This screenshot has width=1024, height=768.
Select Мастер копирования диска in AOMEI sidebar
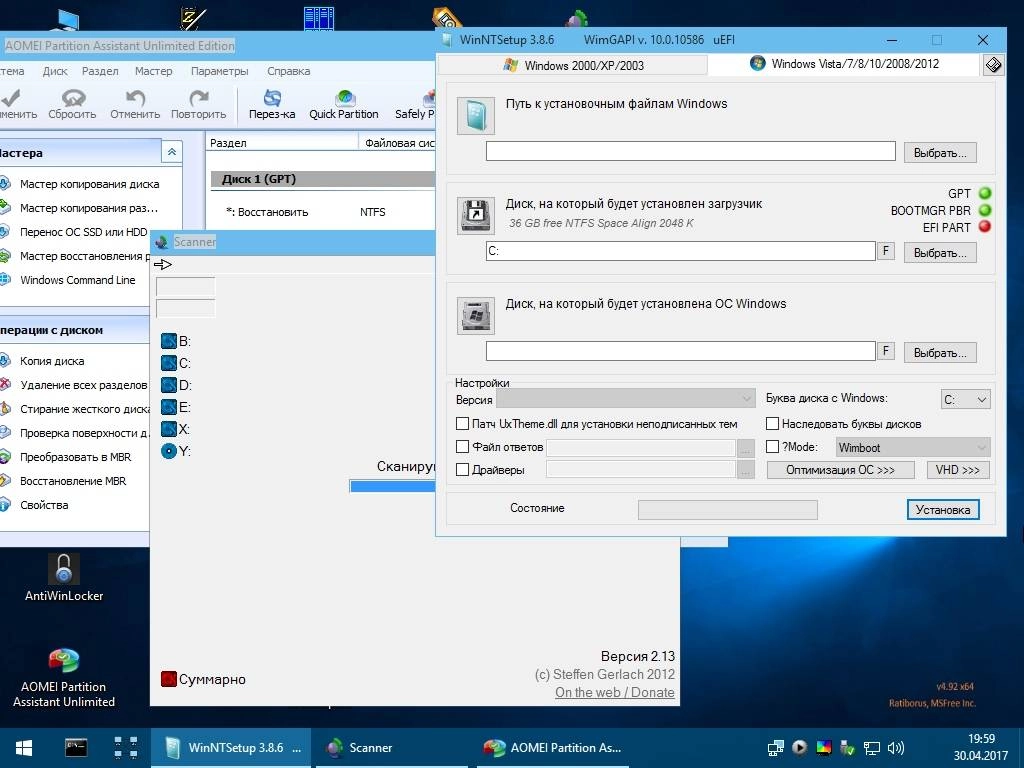pos(81,184)
